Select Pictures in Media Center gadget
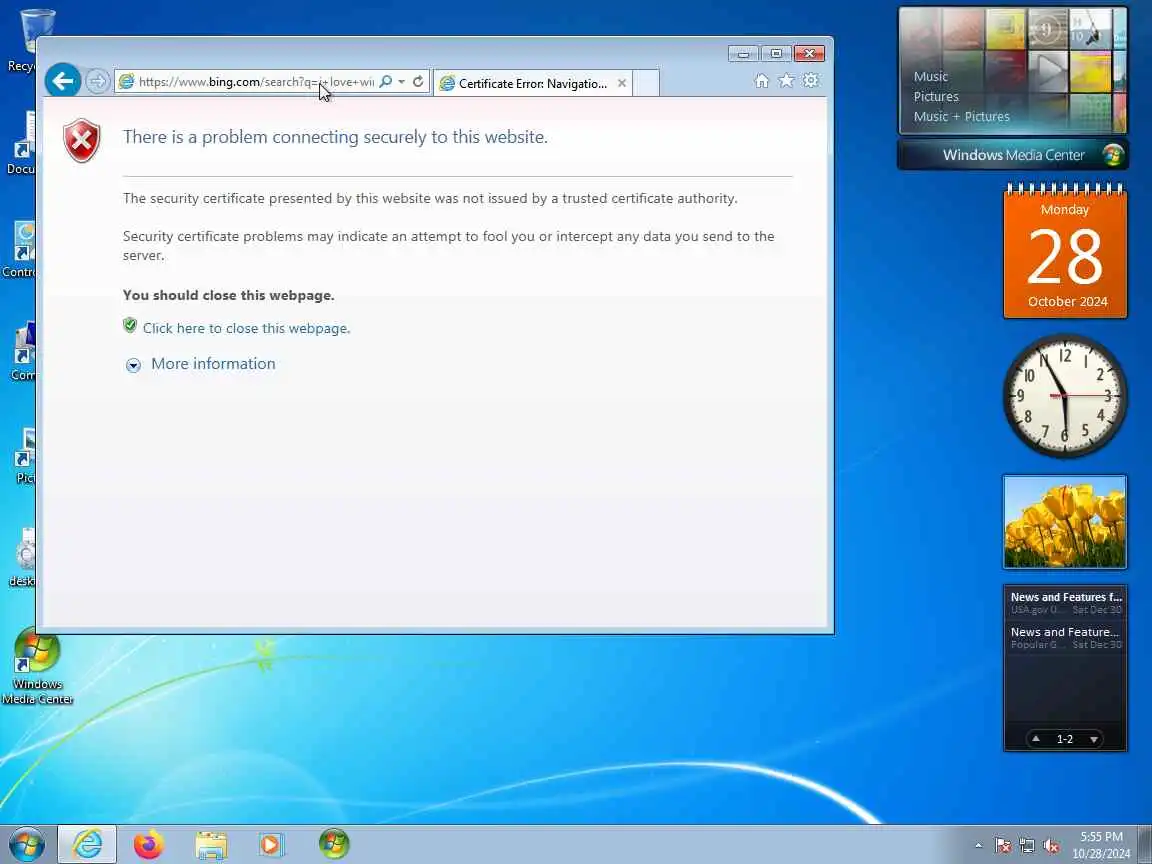 click(936, 96)
